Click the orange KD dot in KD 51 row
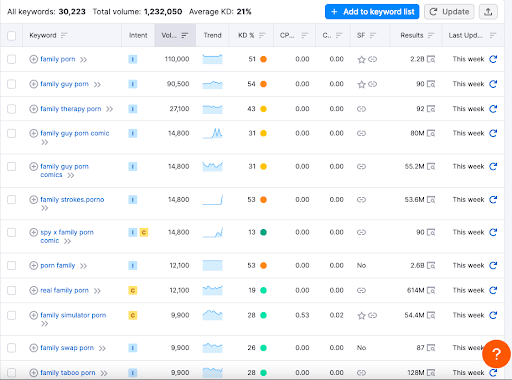Image resolution: width=512 pixels, height=380 pixels. (263, 59)
